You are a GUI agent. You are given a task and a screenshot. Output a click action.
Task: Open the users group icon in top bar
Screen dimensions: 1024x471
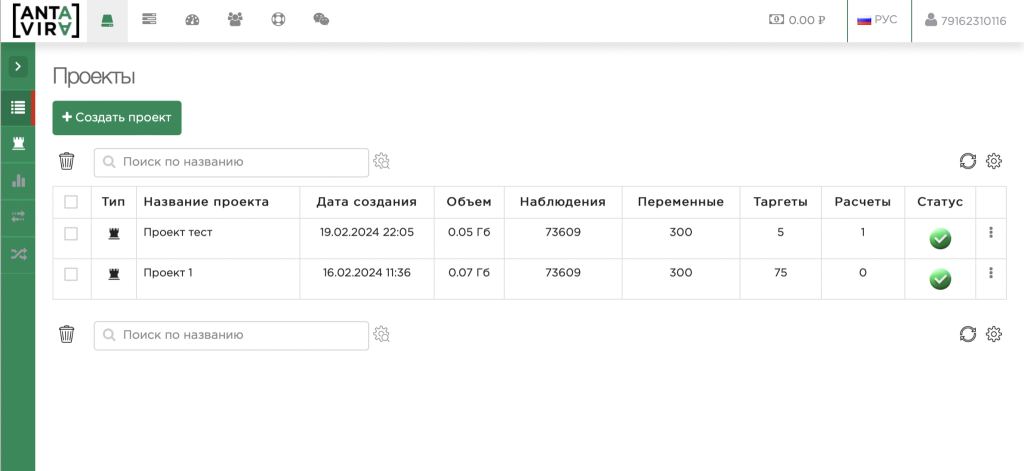pyautogui.click(x=235, y=19)
